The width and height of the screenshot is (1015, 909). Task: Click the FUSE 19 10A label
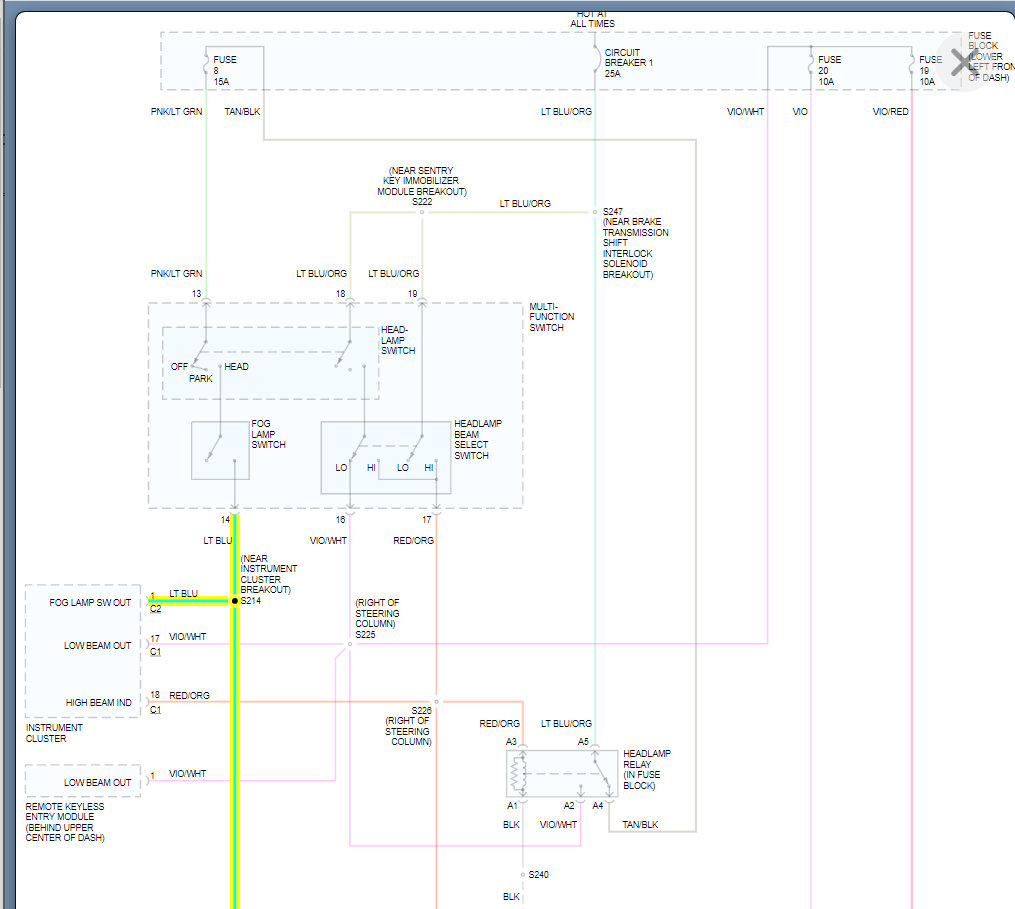tap(930, 71)
